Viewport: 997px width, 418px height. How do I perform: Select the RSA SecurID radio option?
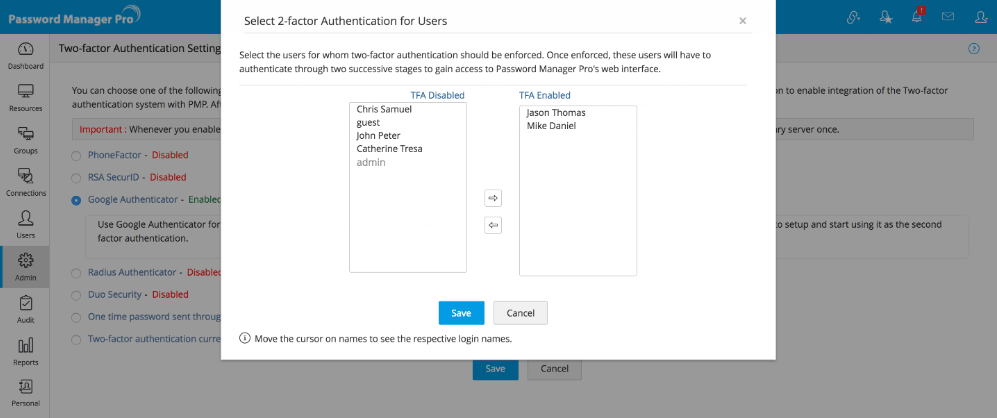pyautogui.click(x=77, y=177)
